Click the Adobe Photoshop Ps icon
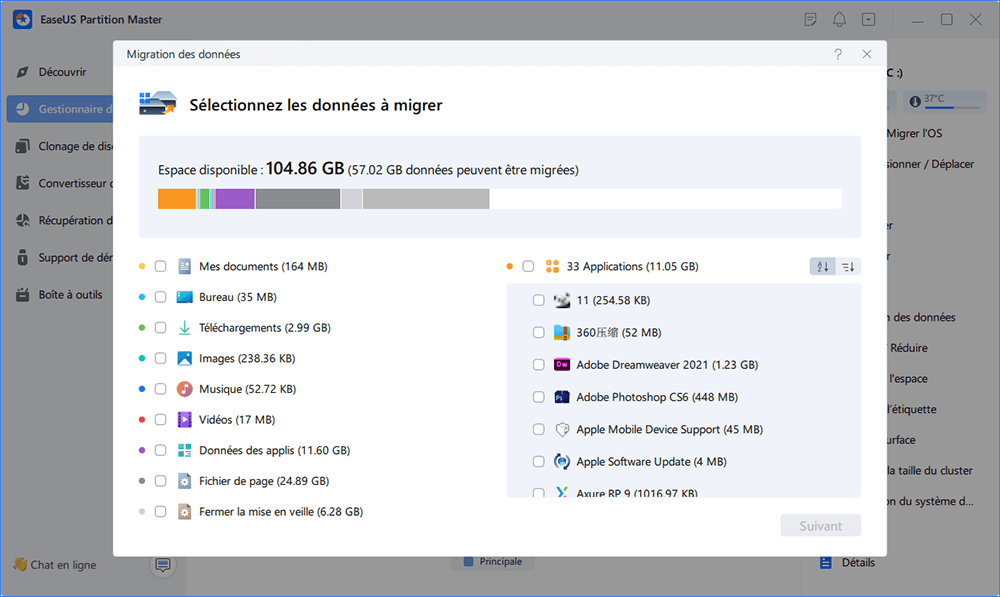 tap(561, 397)
